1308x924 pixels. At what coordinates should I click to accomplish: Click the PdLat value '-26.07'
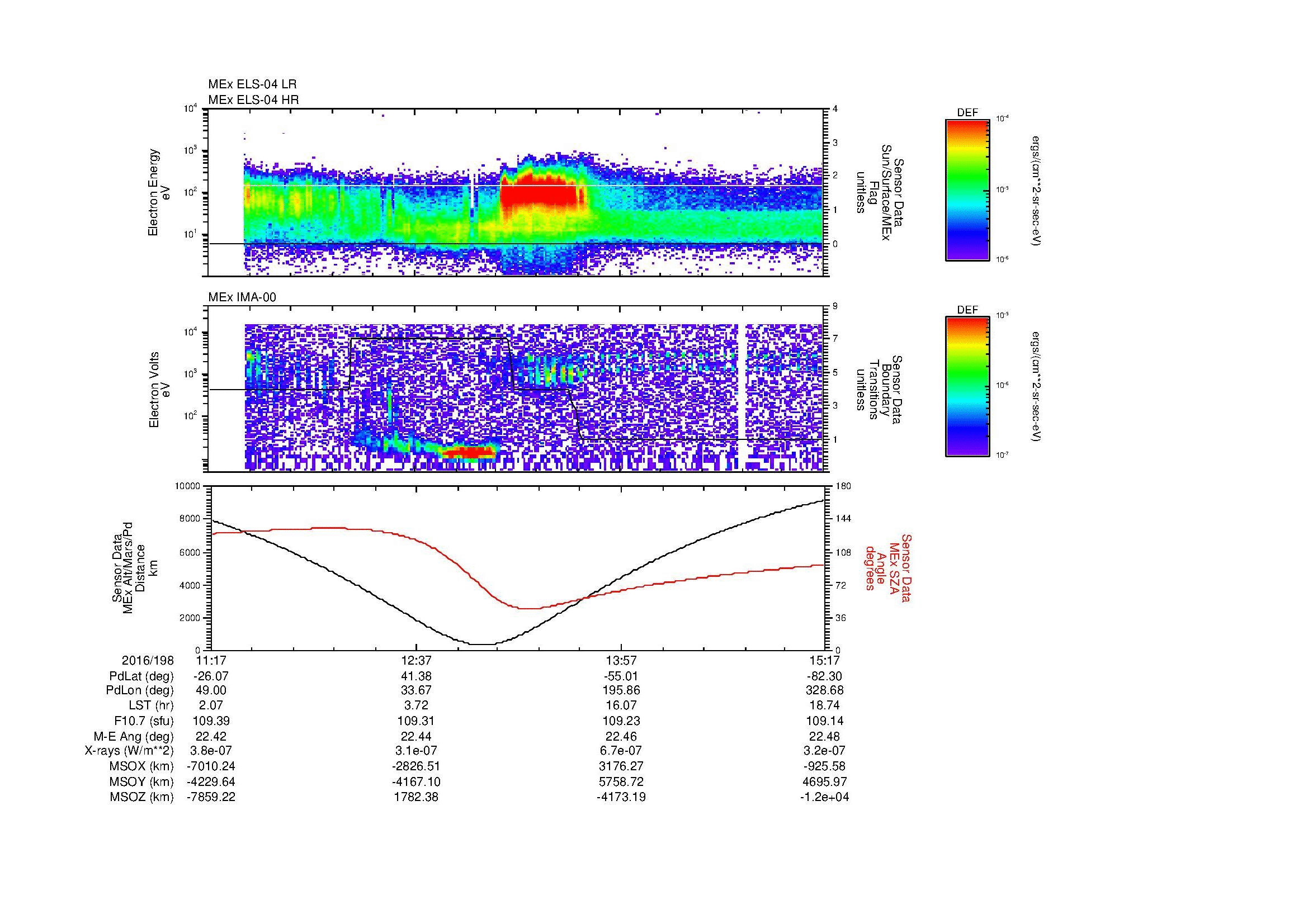pos(211,676)
